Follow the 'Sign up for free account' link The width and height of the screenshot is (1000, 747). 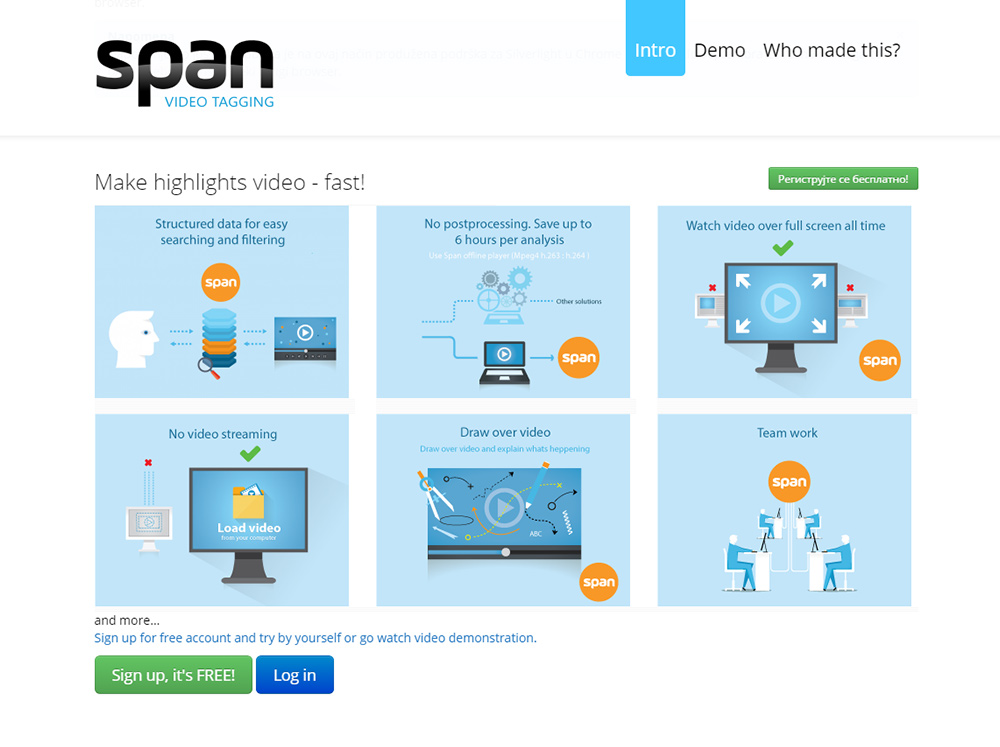[x=316, y=638]
